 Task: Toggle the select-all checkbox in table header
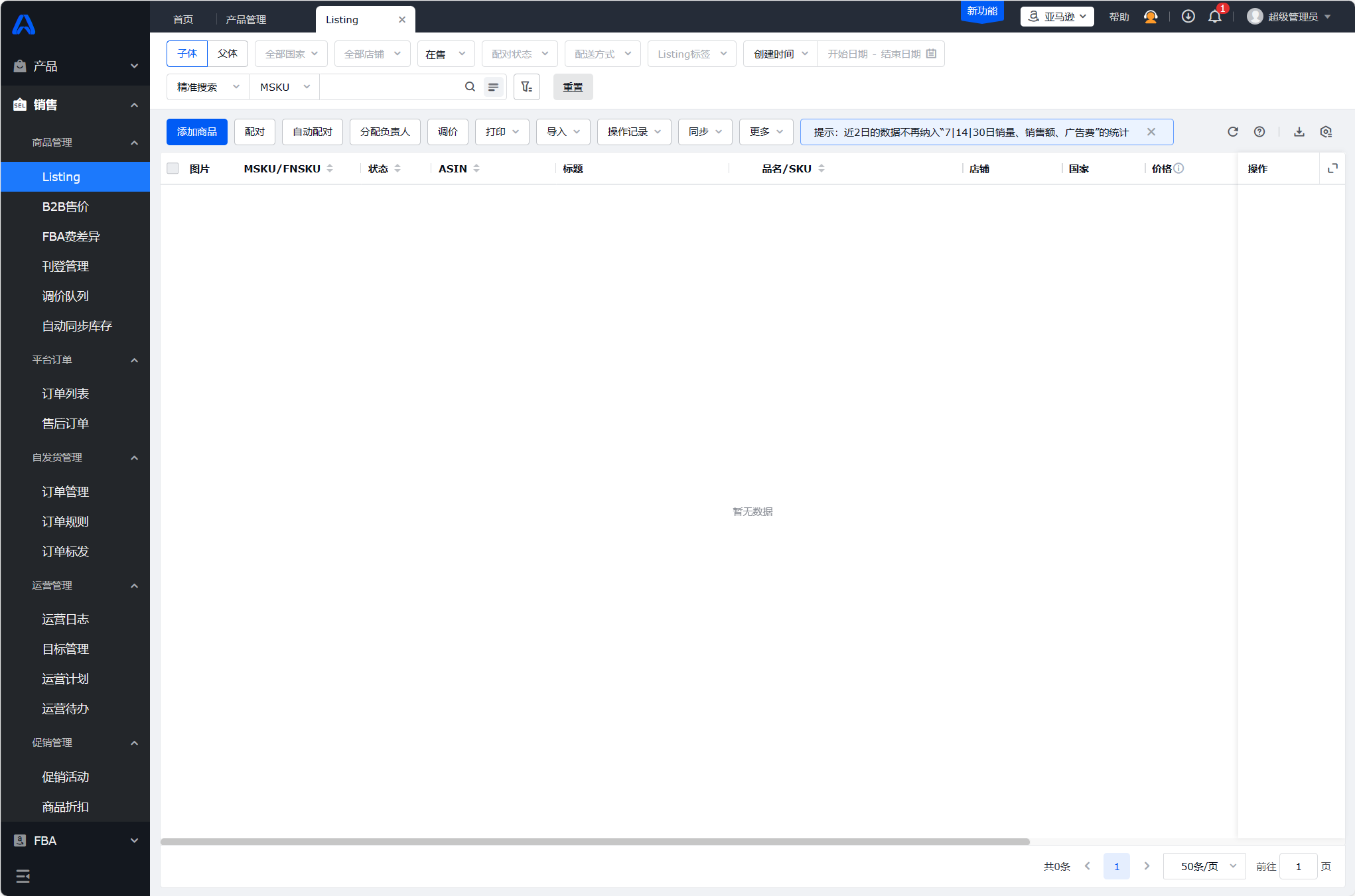(173, 168)
